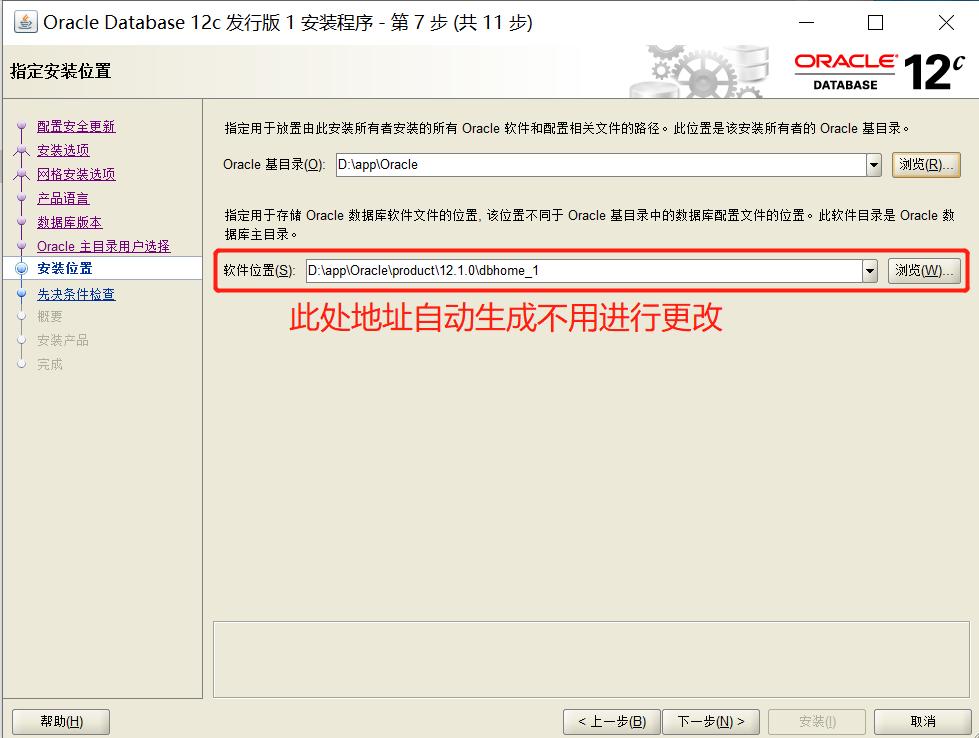This screenshot has width=979, height=738.
Task: Minimize the Oracle installer window
Action: (807, 22)
